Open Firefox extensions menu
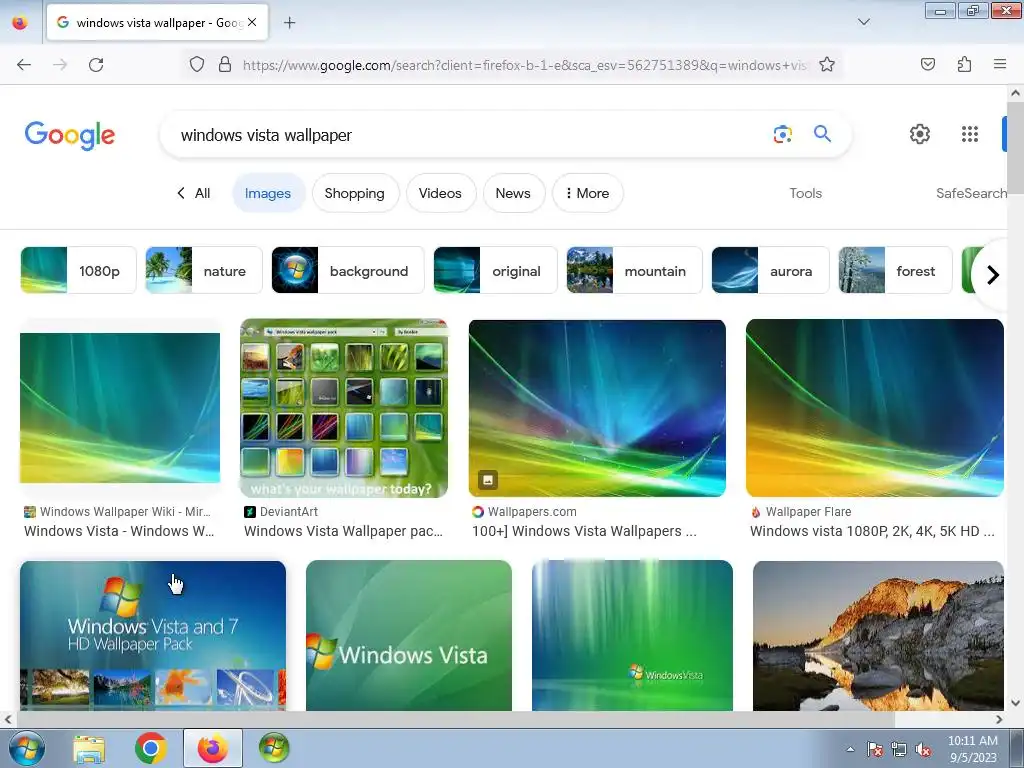 click(x=964, y=64)
